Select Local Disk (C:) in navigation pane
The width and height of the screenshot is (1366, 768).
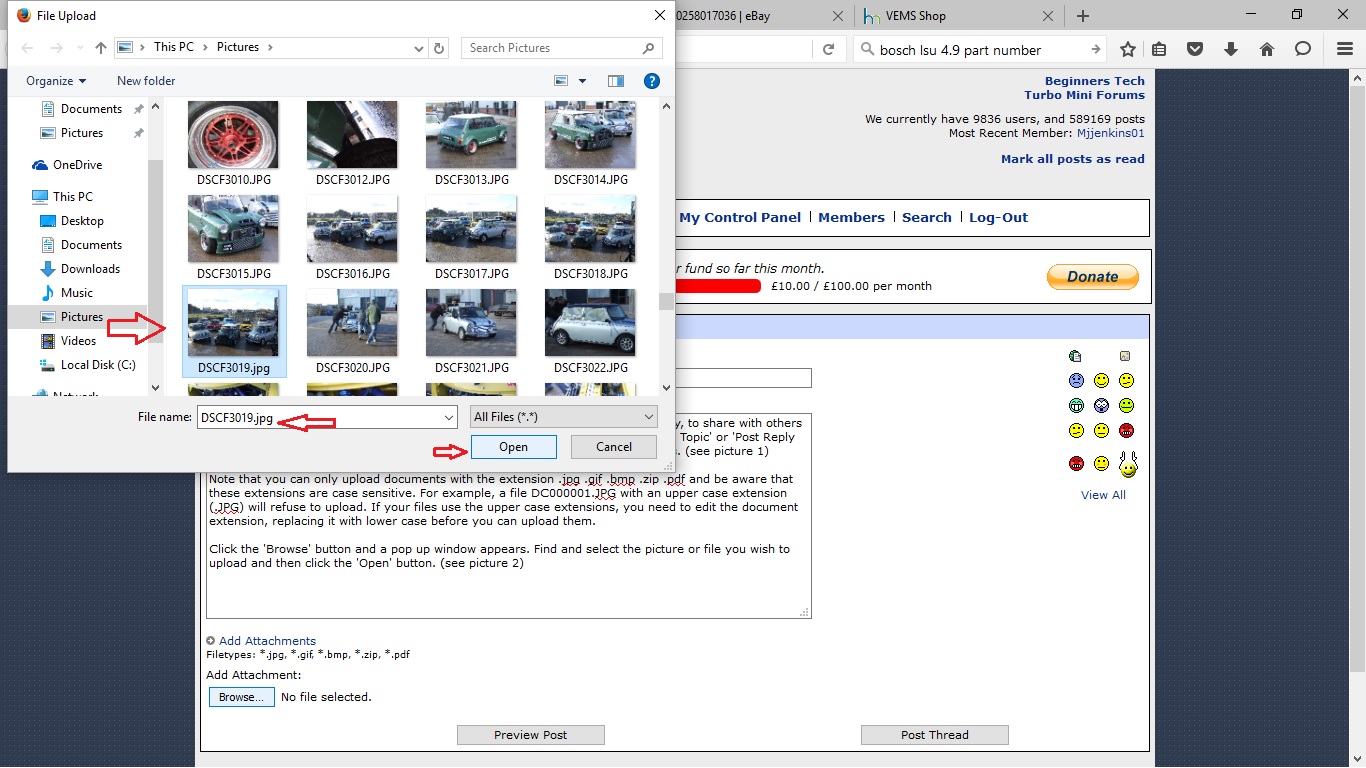[x=98, y=365]
